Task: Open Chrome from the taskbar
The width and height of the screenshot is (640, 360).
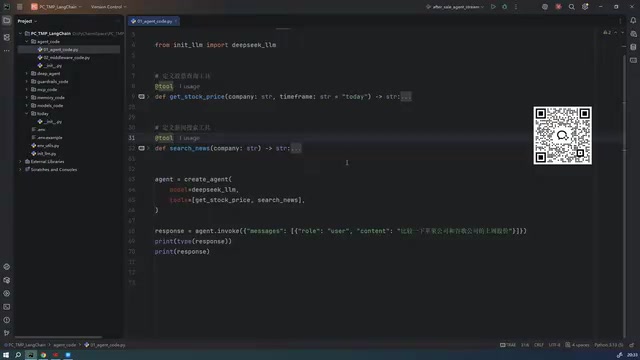Action: point(43,355)
